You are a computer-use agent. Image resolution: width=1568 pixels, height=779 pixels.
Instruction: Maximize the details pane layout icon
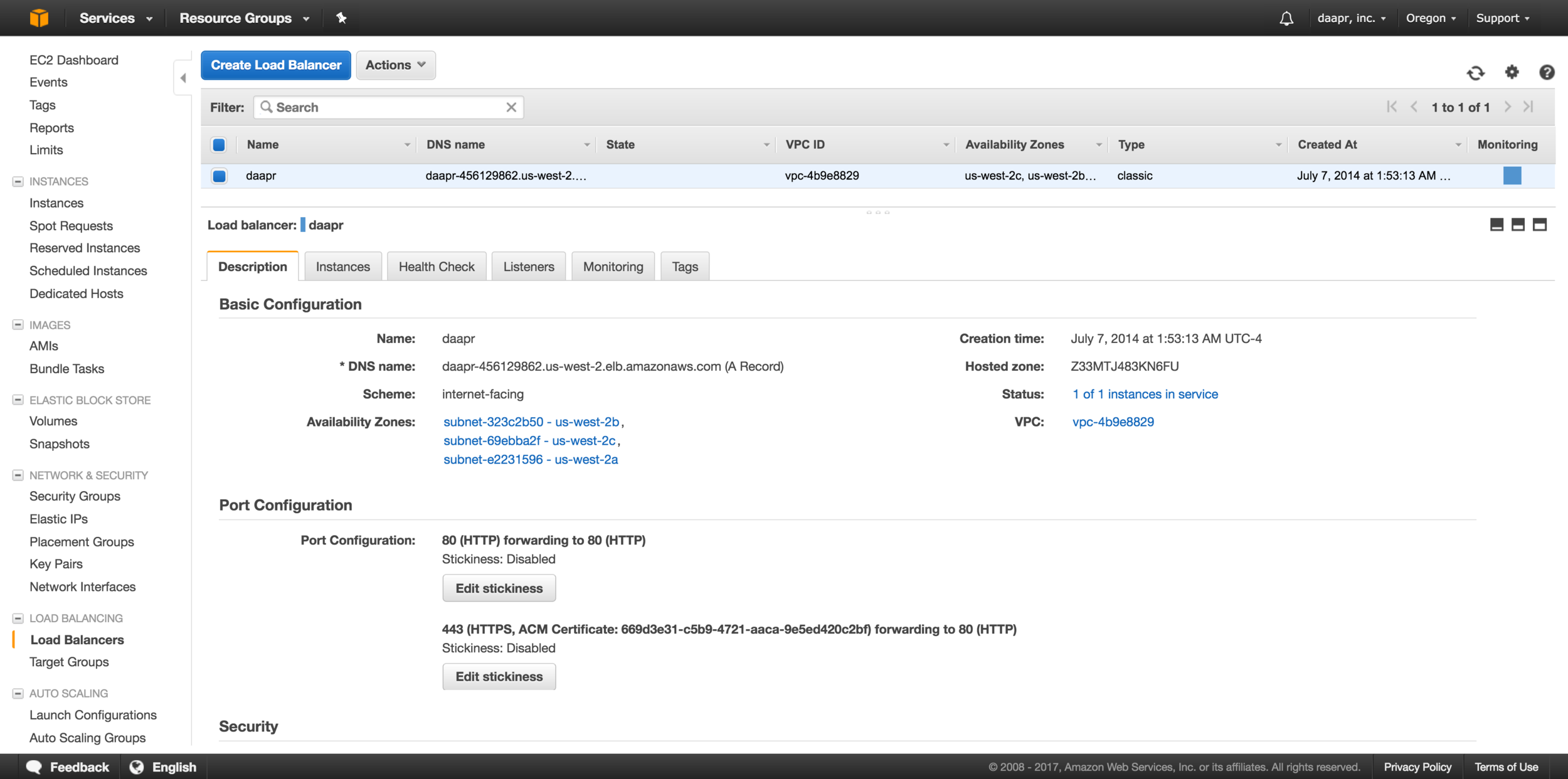pos(1540,225)
